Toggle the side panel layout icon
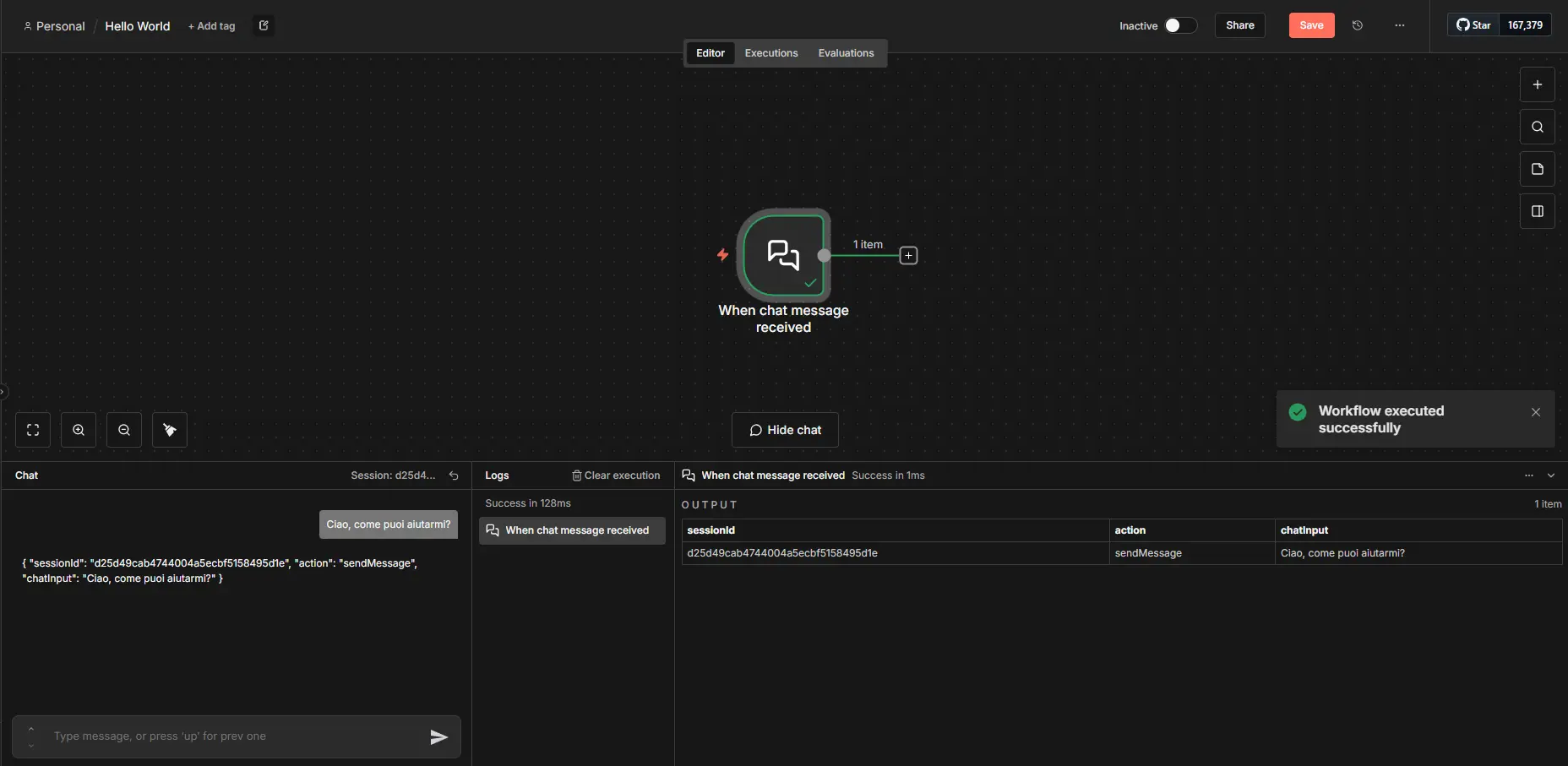 coord(1537,211)
